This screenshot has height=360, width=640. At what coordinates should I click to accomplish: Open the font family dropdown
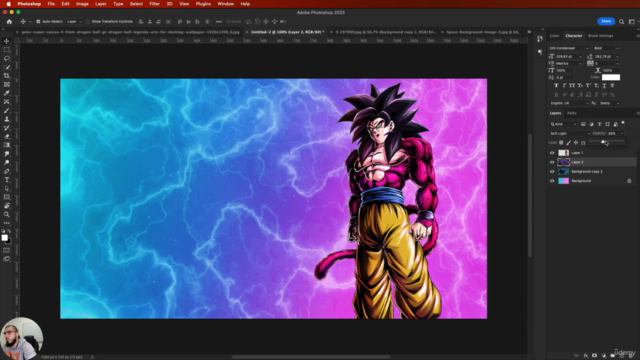(569, 48)
